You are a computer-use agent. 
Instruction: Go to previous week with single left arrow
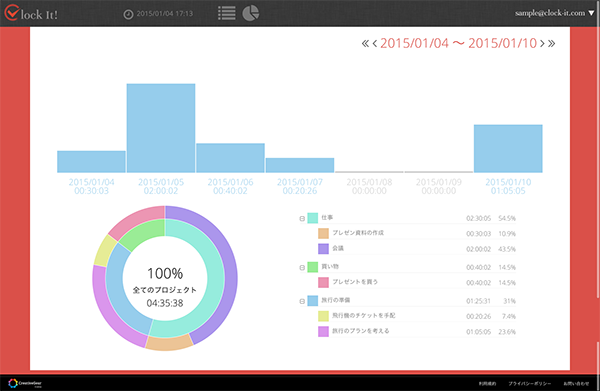coord(375,44)
